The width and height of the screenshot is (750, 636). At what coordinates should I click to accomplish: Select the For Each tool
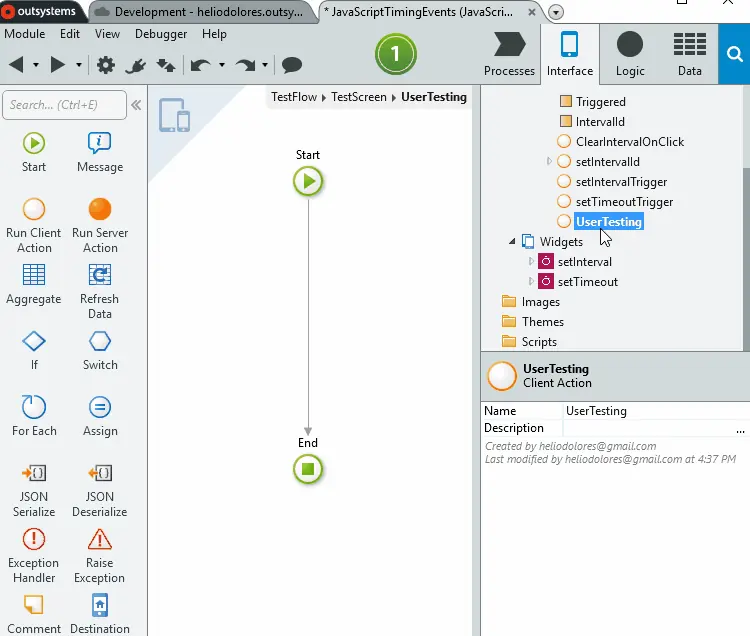point(33,417)
